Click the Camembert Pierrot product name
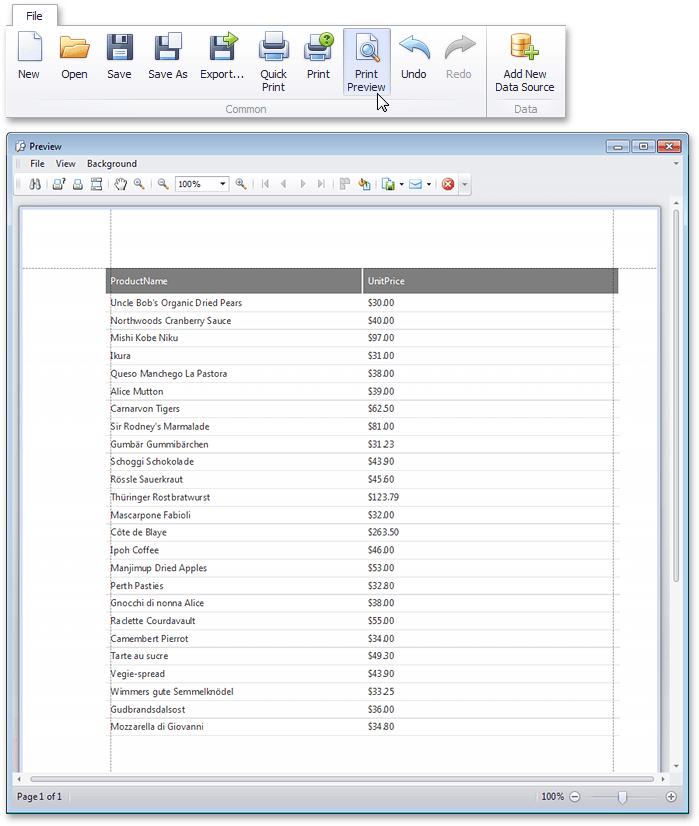The width and height of the screenshot is (699, 826). (150, 638)
